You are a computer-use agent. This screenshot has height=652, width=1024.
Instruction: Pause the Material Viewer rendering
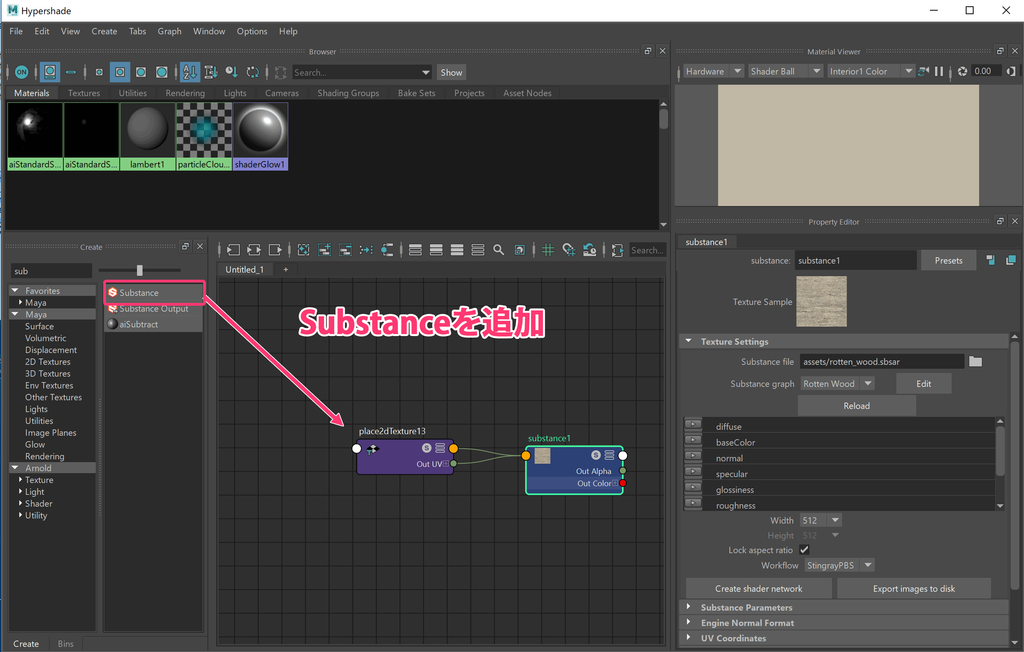939,71
